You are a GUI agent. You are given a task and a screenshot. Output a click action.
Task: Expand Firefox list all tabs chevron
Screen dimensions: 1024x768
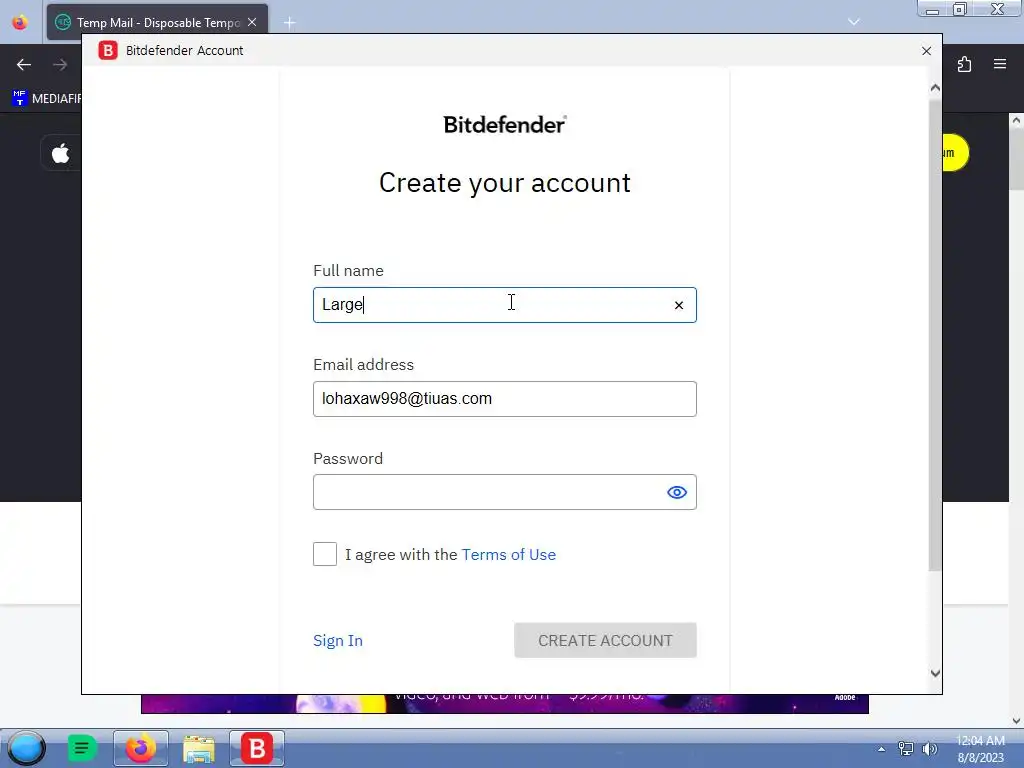854,22
